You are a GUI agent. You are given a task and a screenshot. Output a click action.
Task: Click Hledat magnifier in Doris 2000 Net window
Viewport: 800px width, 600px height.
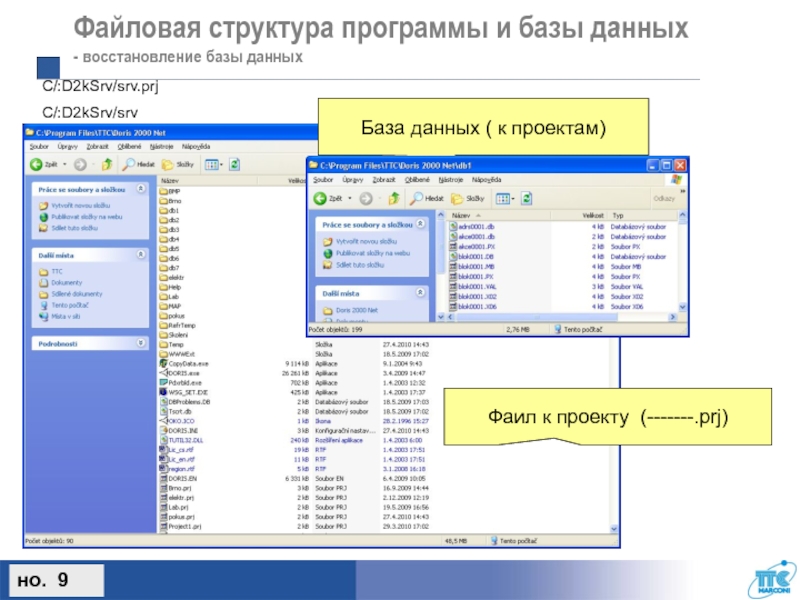coord(128,164)
